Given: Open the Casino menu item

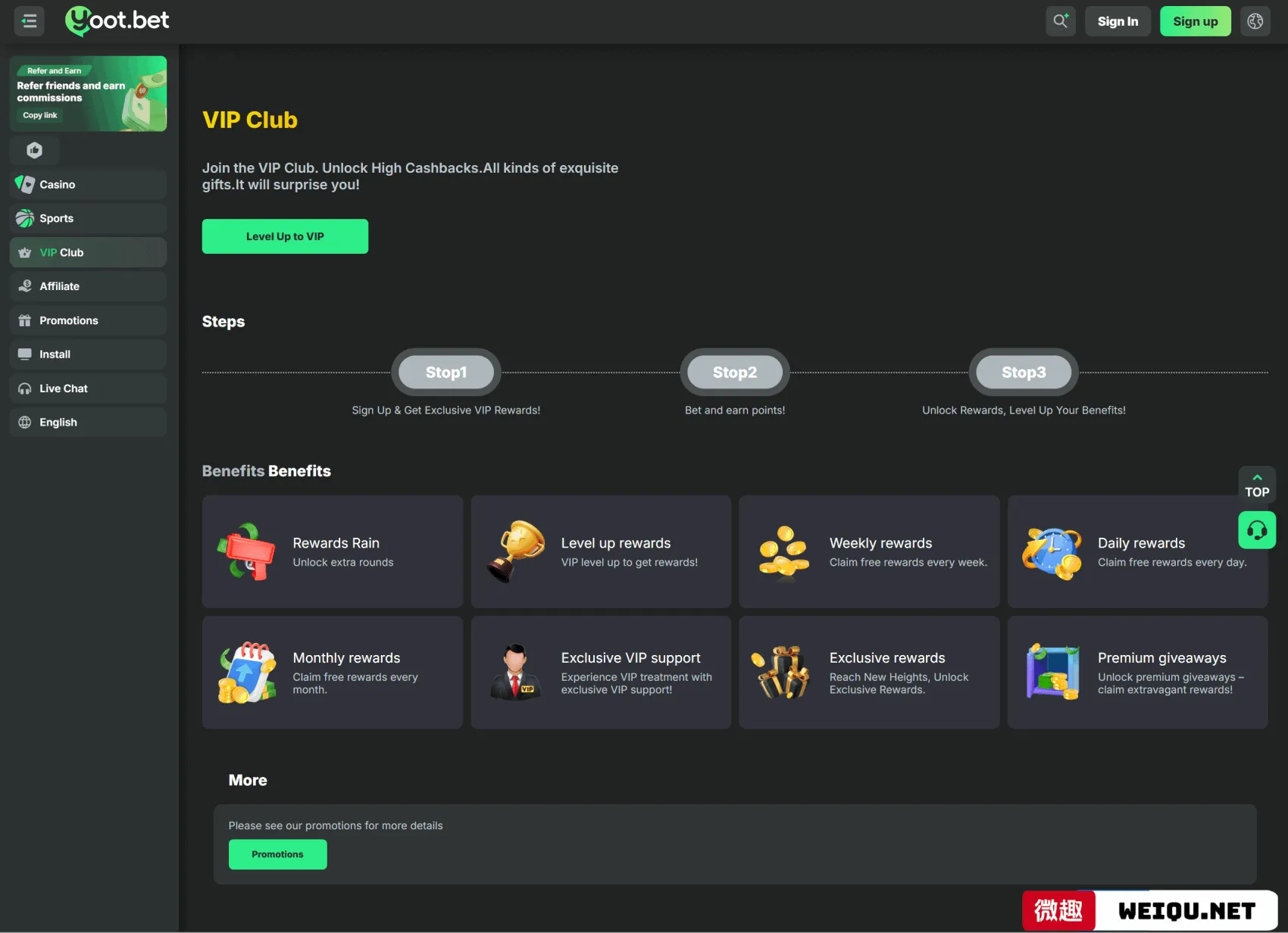Looking at the screenshot, I should tap(88, 184).
